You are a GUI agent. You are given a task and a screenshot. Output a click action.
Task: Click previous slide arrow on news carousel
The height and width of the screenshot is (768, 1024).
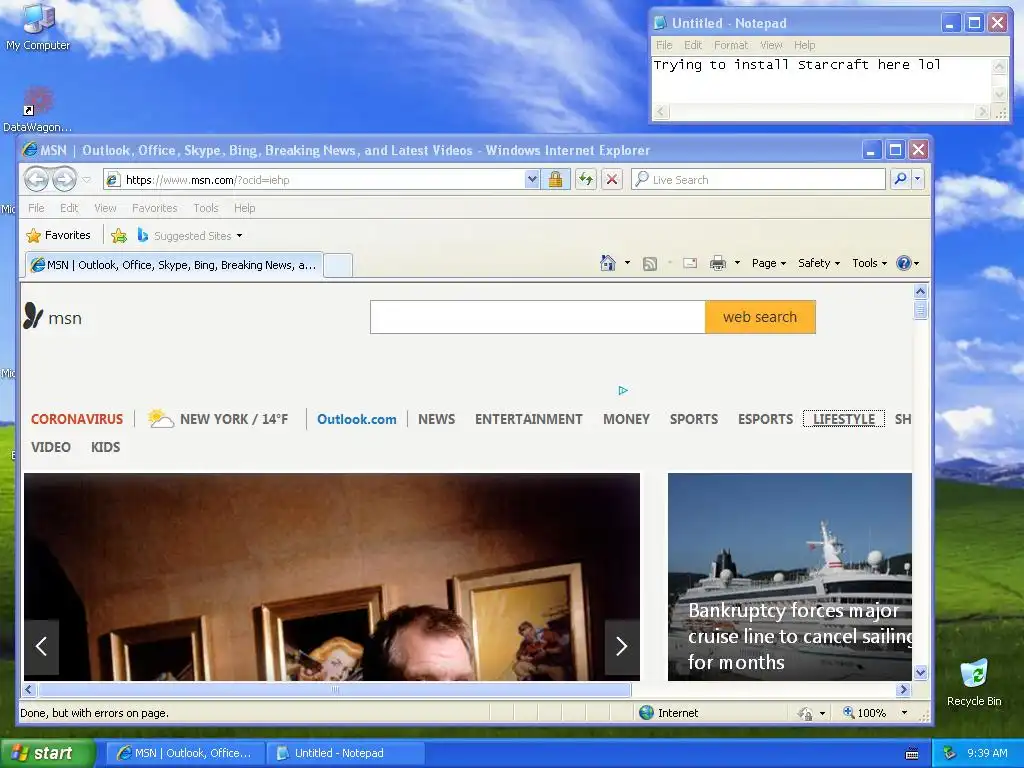[x=41, y=647]
